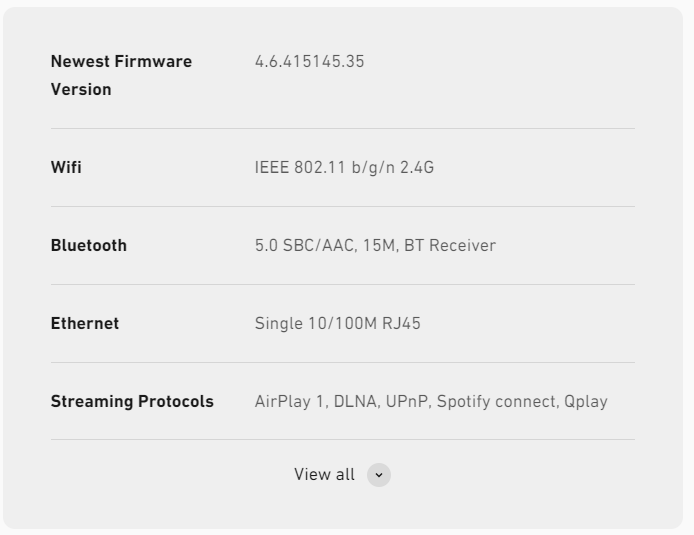Image resolution: width=694 pixels, height=535 pixels.
Task: Click the View all chevron icon
Action: pyautogui.click(x=378, y=475)
